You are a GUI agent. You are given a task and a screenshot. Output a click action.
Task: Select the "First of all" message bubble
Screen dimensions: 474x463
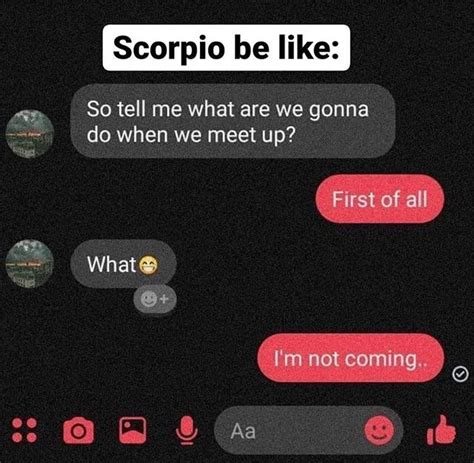tap(380, 199)
